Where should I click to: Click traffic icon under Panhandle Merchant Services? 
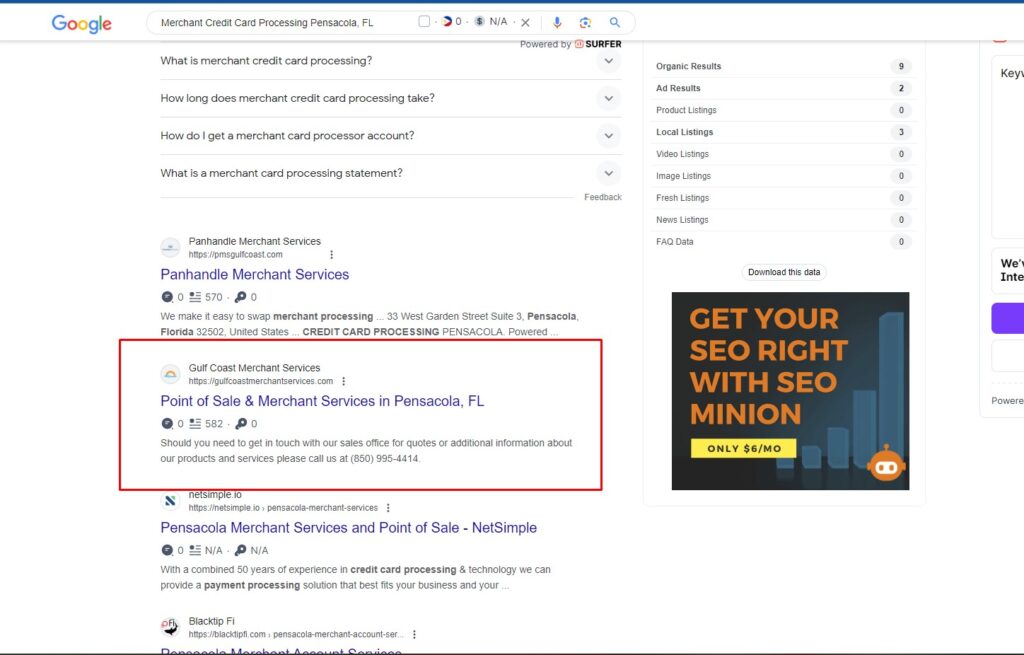coord(167,297)
